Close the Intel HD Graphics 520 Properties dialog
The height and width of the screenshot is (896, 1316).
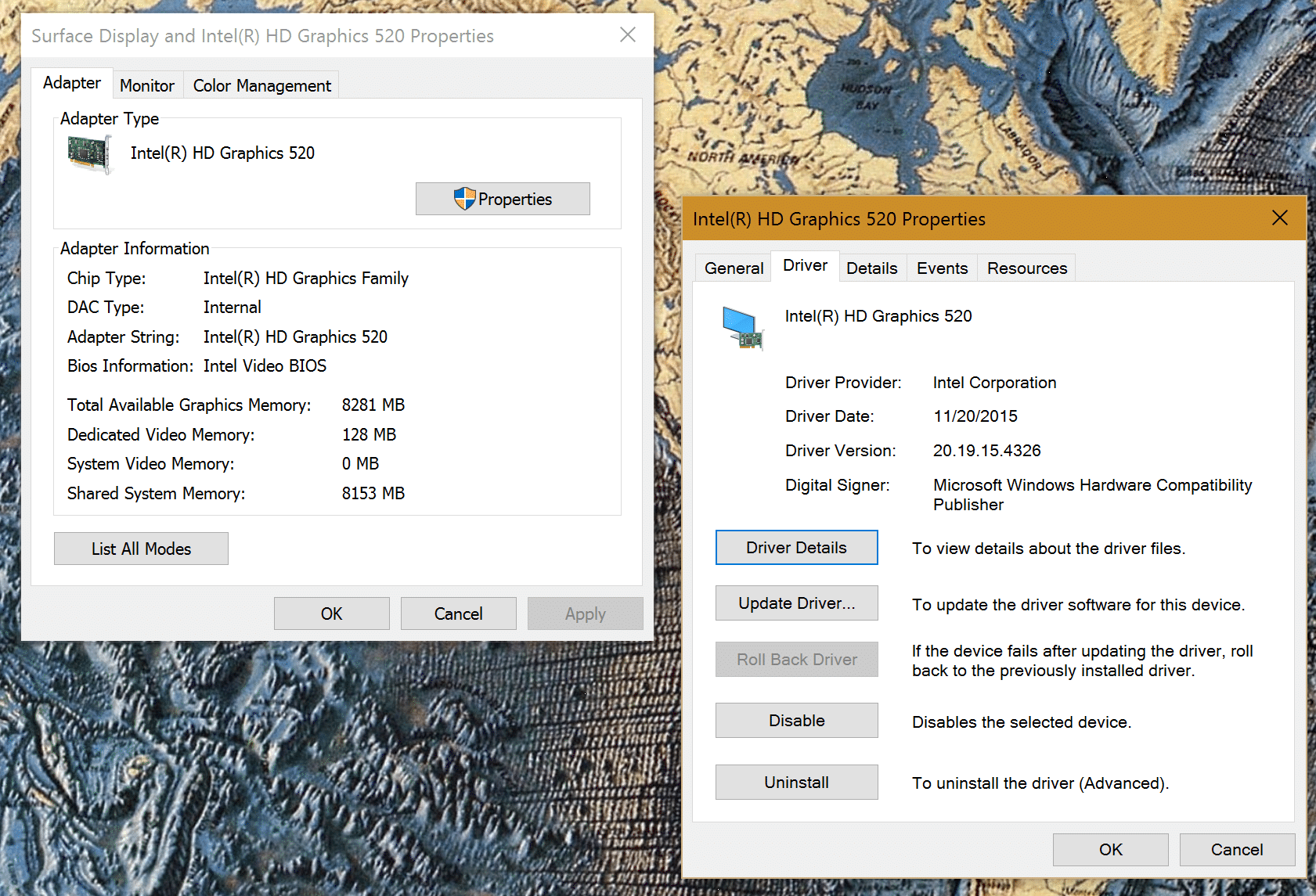1280,218
